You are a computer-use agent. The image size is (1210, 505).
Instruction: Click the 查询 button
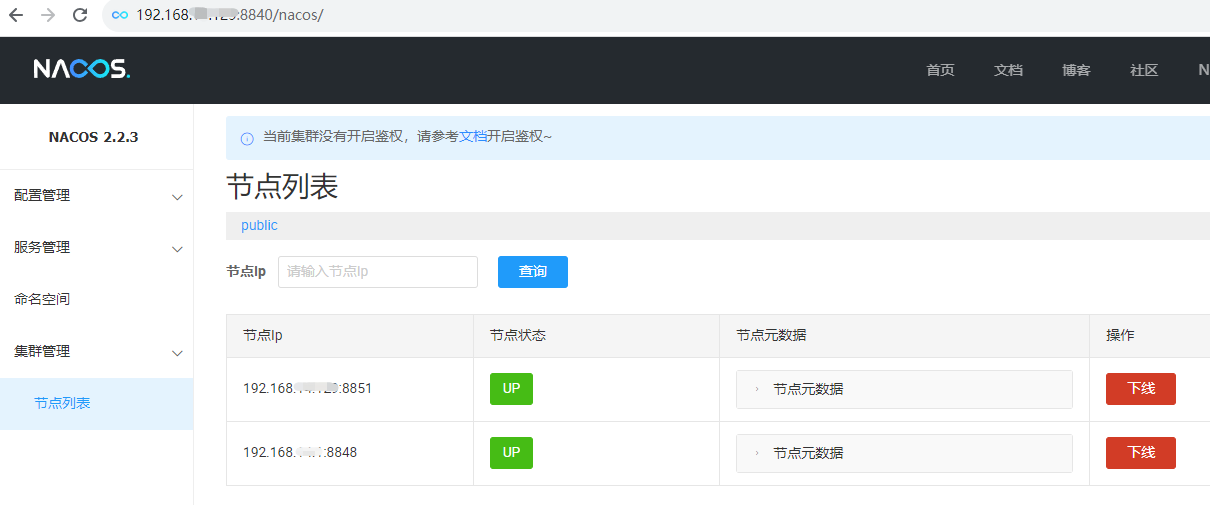coord(533,272)
